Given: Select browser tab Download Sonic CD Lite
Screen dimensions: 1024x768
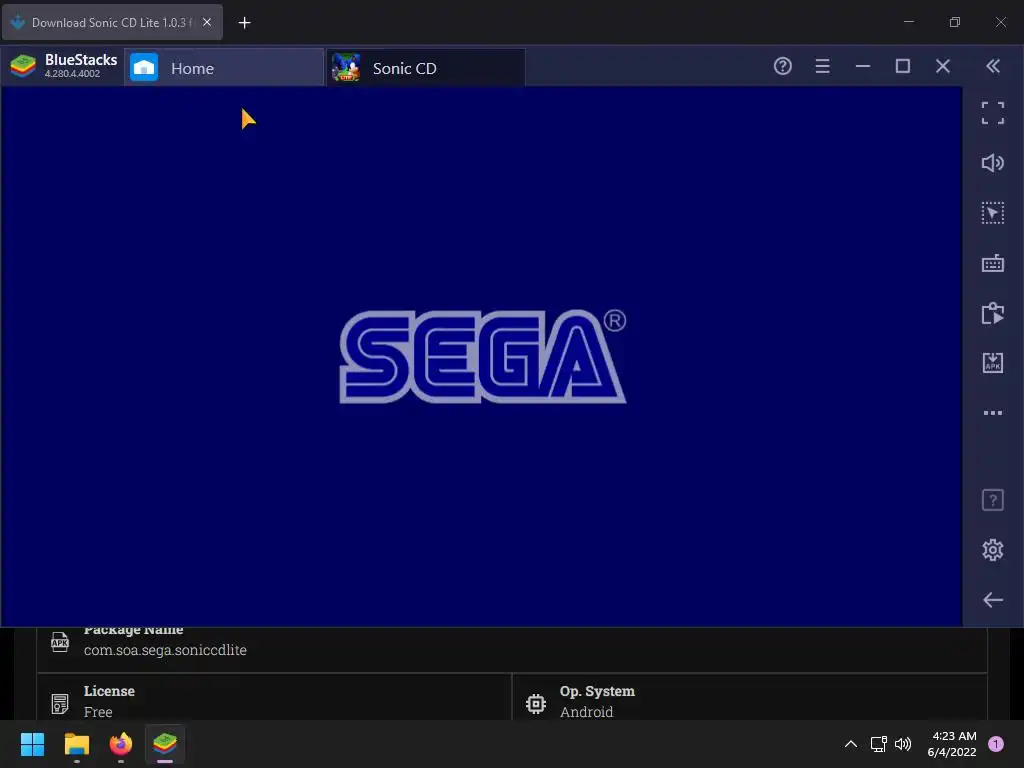Looking at the screenshot, I should (x=112, y=22).
